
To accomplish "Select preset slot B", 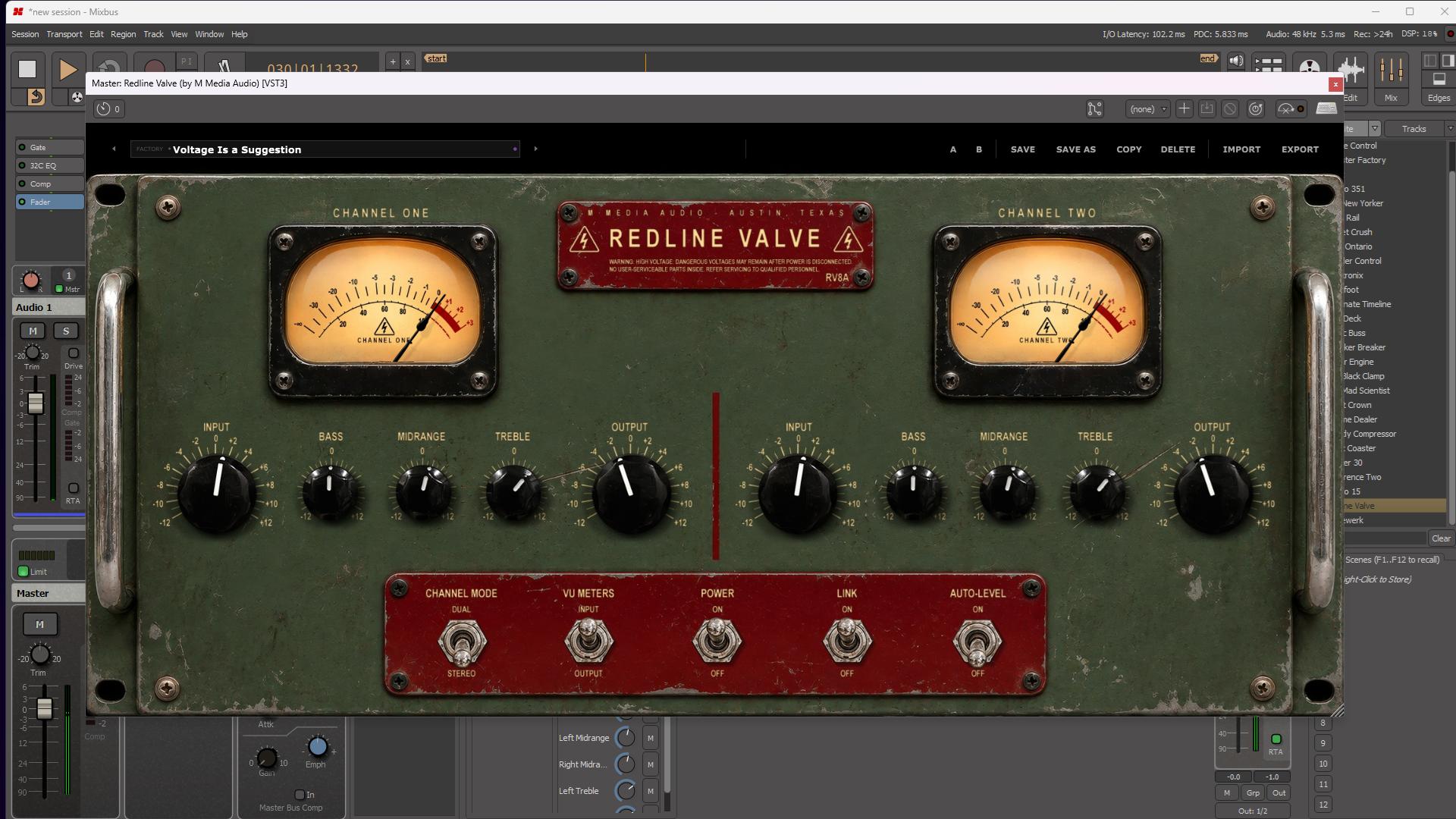I will [x=979, y=149].
